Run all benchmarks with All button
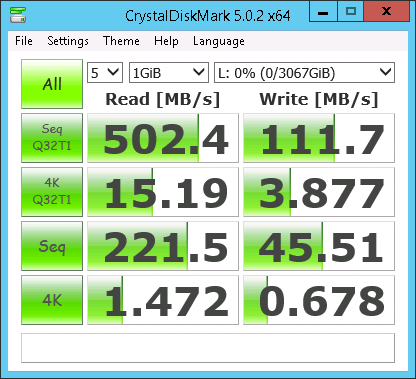The image size is (416, 379). [52, 84]
